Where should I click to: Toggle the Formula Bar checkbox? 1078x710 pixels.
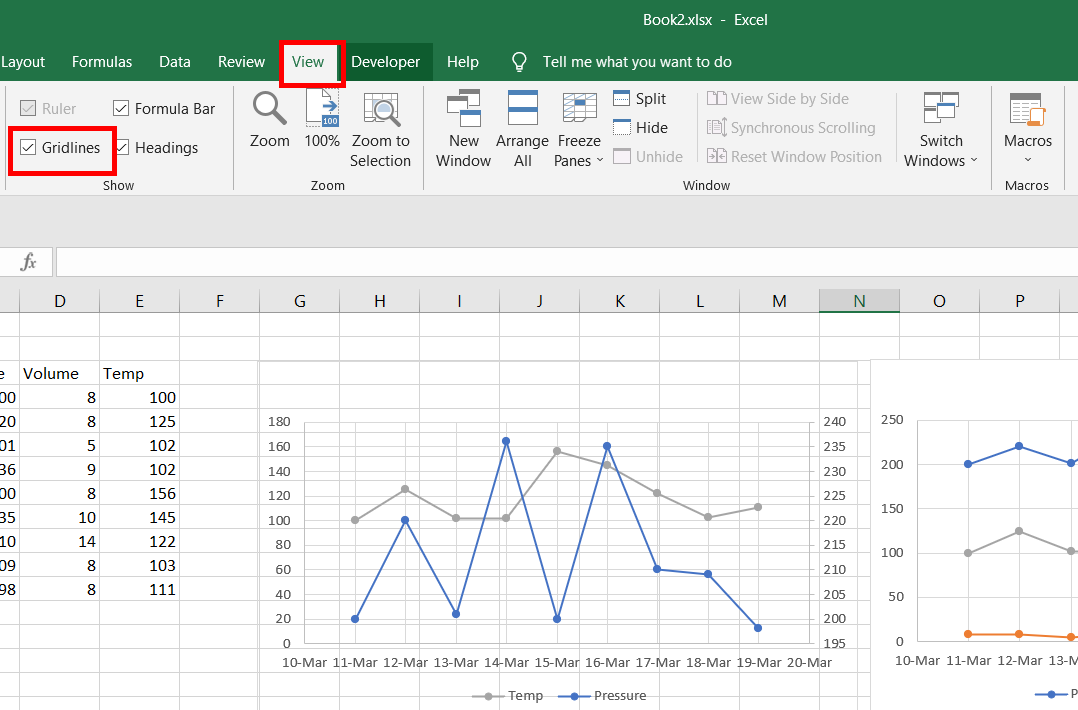(121, 108)
